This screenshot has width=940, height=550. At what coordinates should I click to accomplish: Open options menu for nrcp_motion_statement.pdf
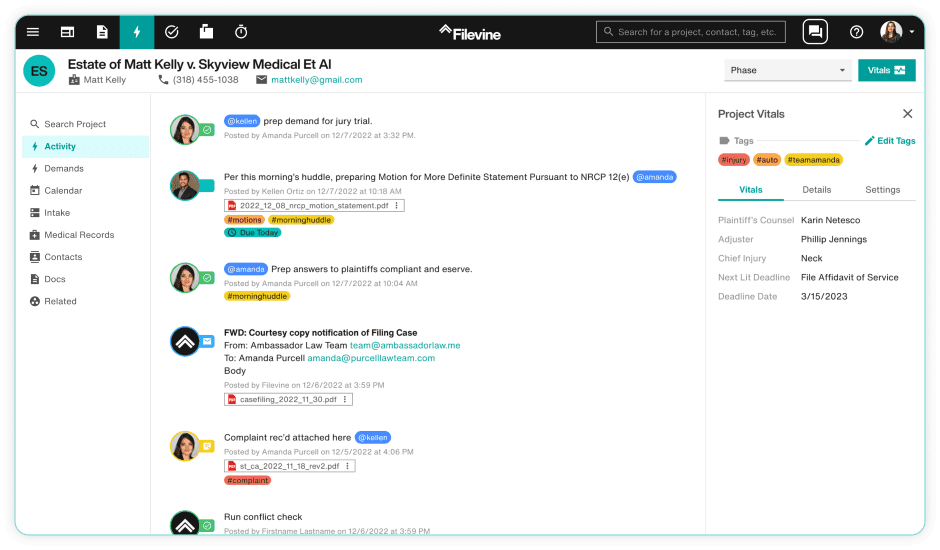pyautogui.click(x=397, y=206)
